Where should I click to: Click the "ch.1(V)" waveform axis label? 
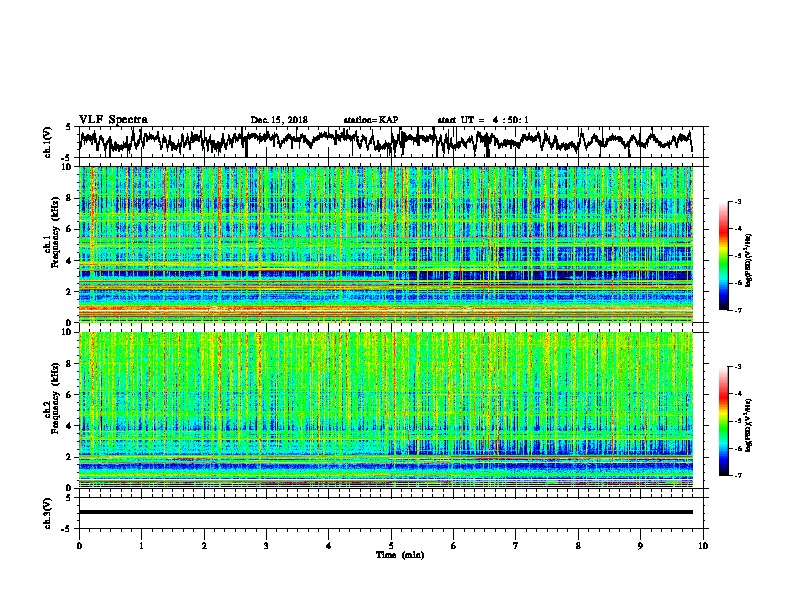(48, 142)
